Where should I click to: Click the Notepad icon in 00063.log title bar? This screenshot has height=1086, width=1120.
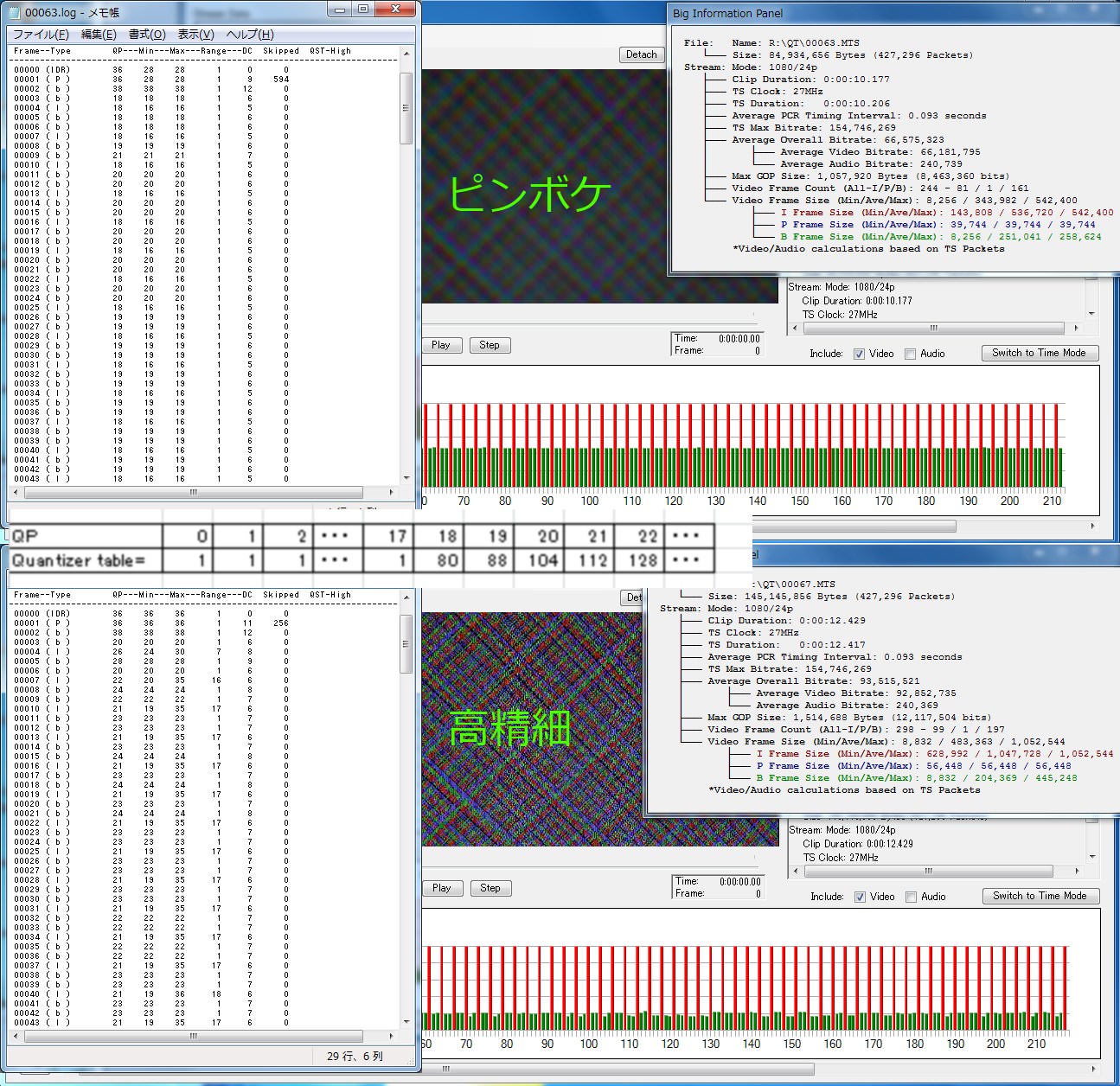click(14, 12)
